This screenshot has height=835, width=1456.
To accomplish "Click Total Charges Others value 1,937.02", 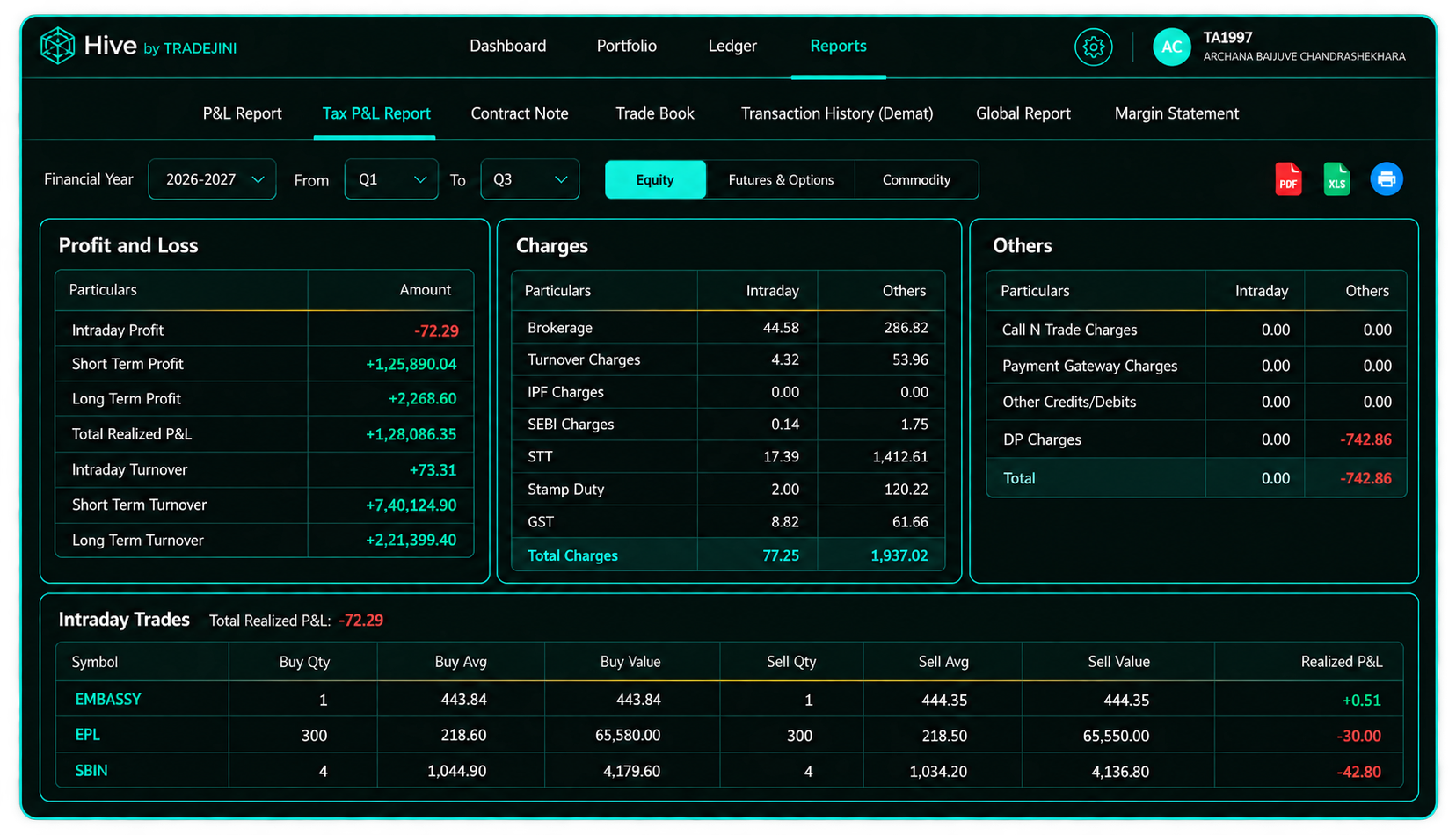I will 899,555.
